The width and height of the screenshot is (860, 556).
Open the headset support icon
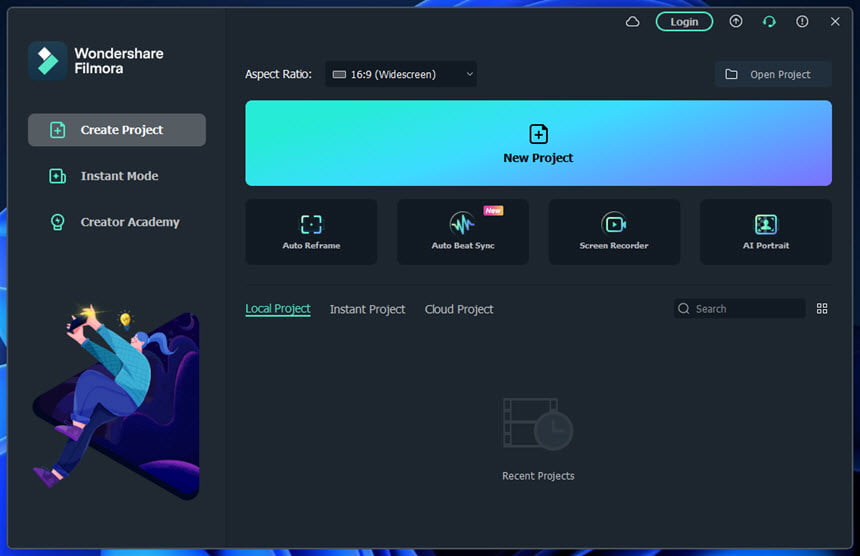pos(769,21)
